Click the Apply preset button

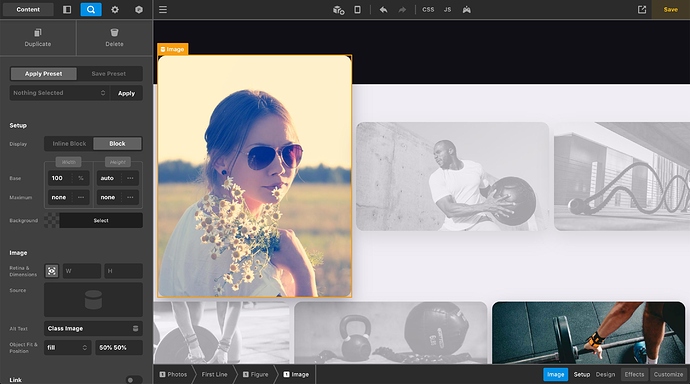click(x=126, y=93)
